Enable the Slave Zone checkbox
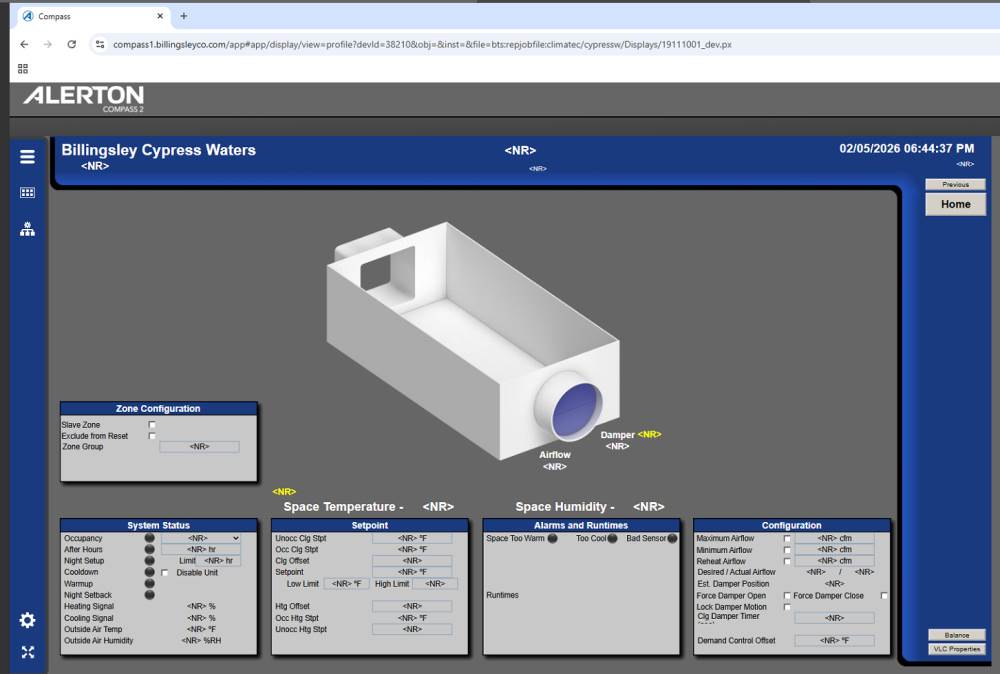1000x674 pixels. [152, 425]
